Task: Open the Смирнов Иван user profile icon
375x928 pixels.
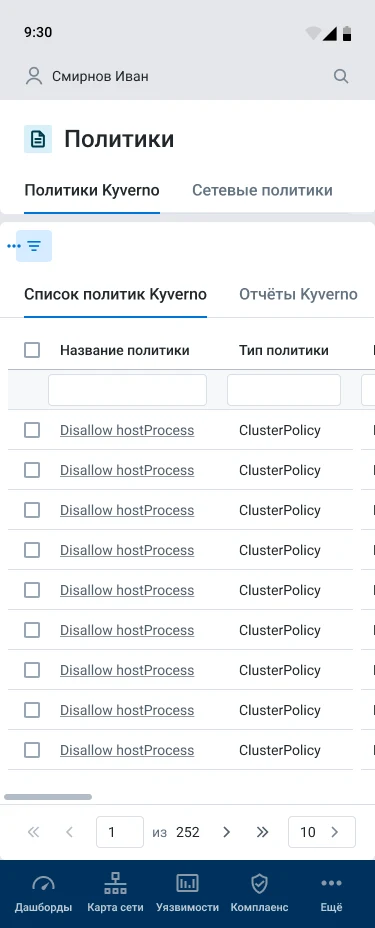Action: 34,76
